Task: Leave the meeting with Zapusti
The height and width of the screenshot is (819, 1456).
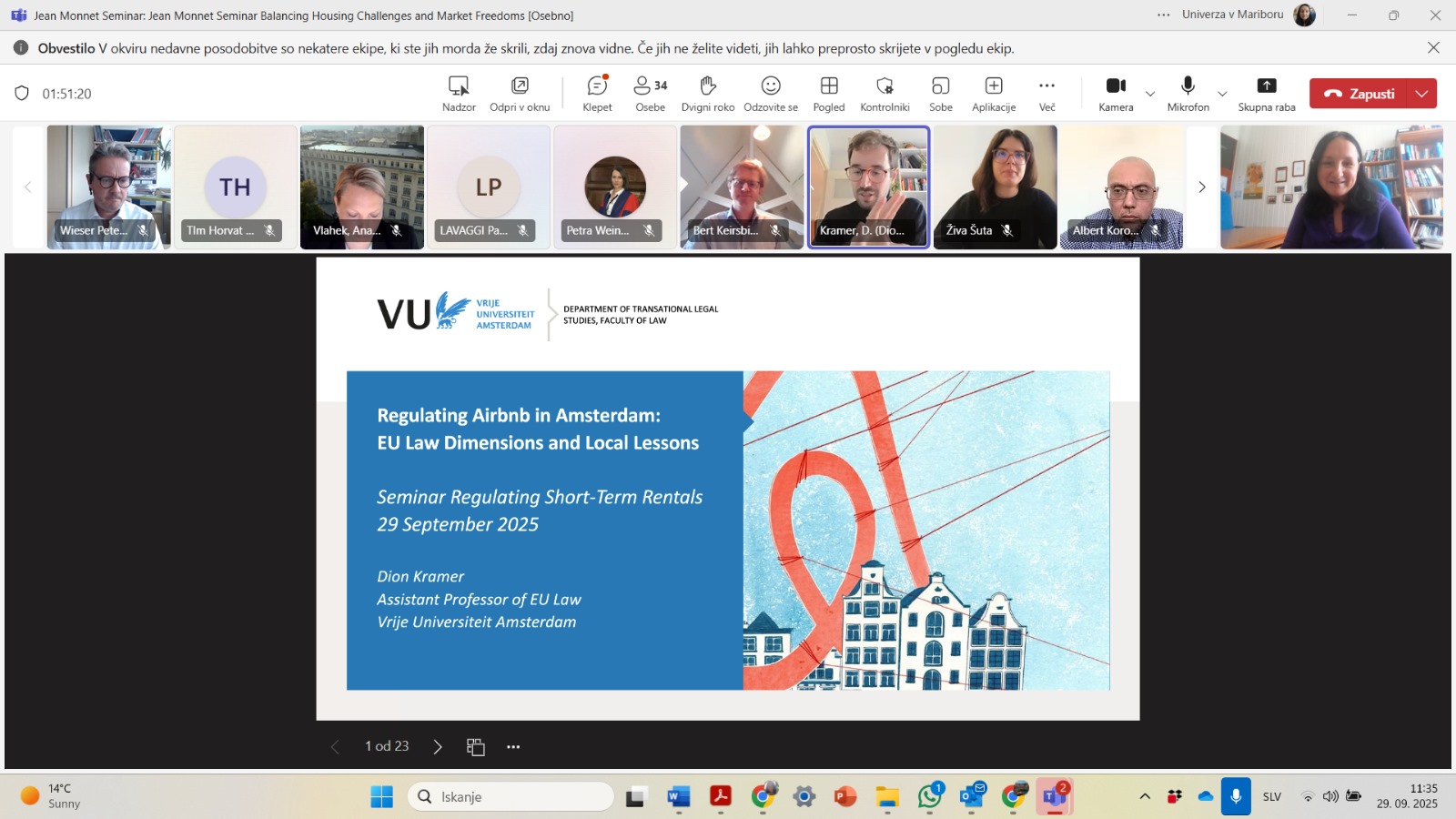Action: pyautogui.click(x=1359, y=94)
